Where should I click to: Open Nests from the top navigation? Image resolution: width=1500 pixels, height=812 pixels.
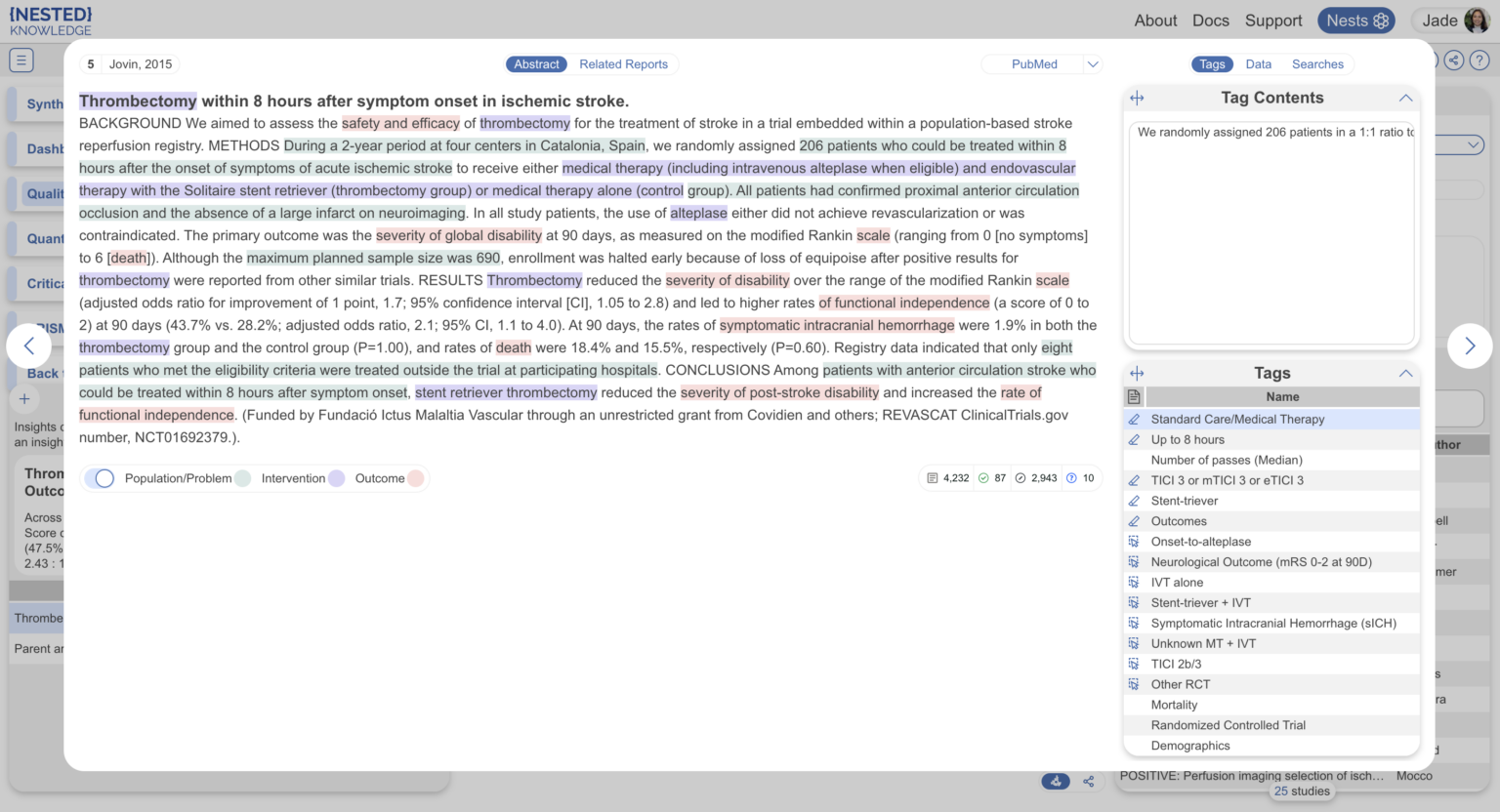(x=1356, y=20)
